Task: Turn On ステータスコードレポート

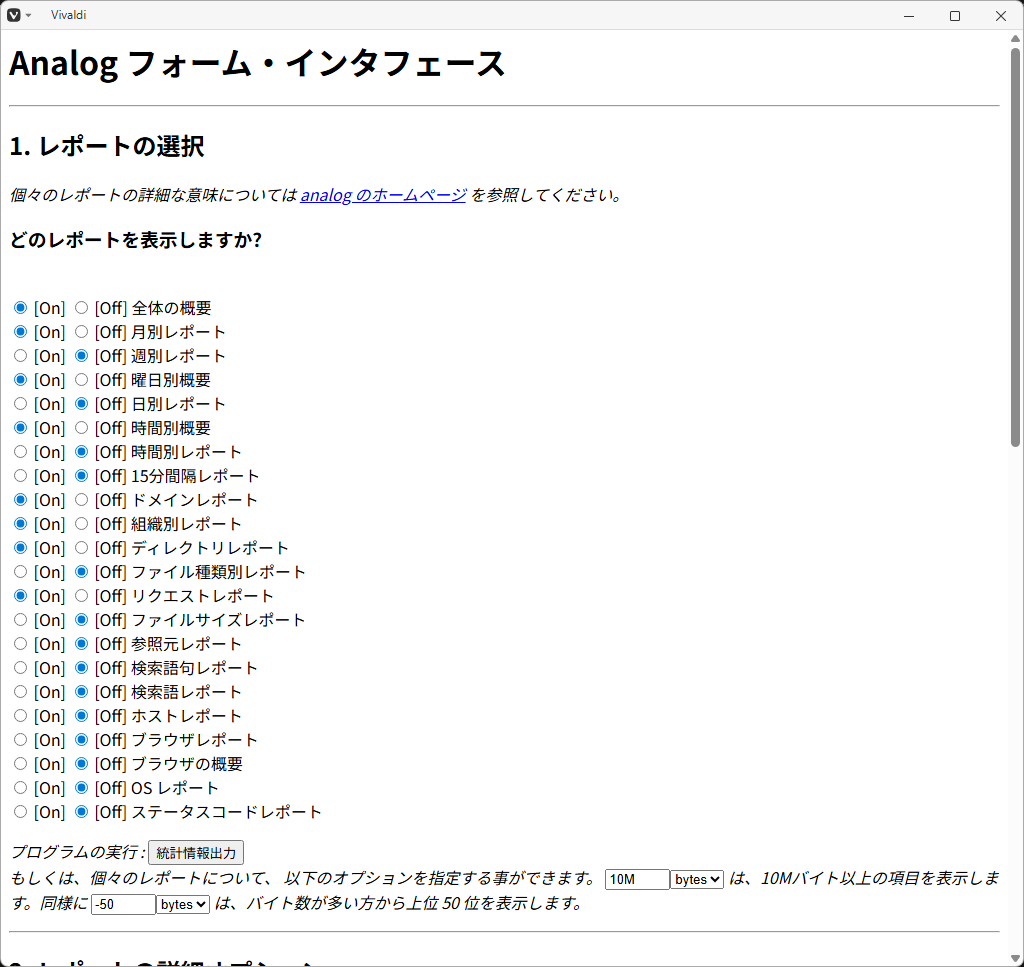Action: click(20, 812)
